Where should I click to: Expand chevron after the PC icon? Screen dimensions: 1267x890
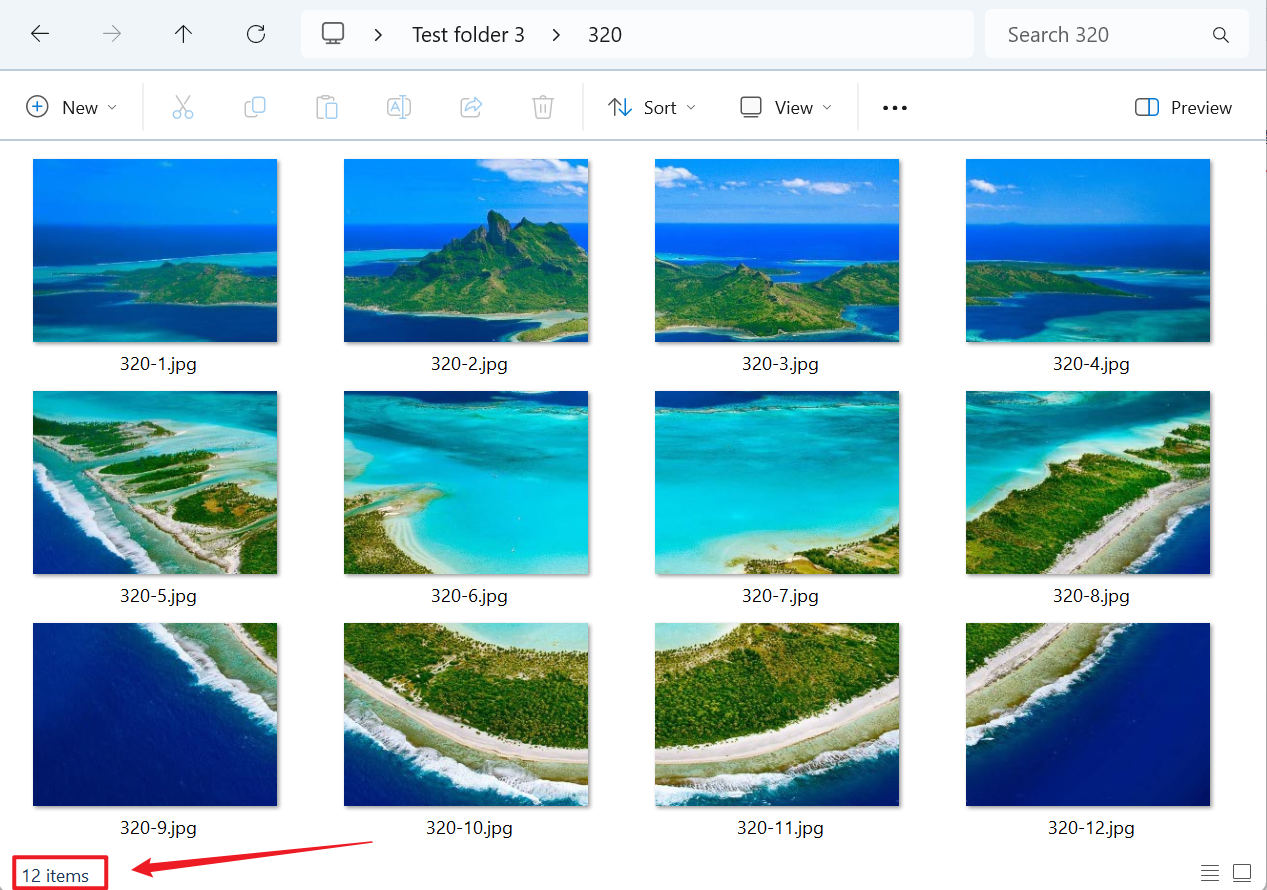click(378, 35)
